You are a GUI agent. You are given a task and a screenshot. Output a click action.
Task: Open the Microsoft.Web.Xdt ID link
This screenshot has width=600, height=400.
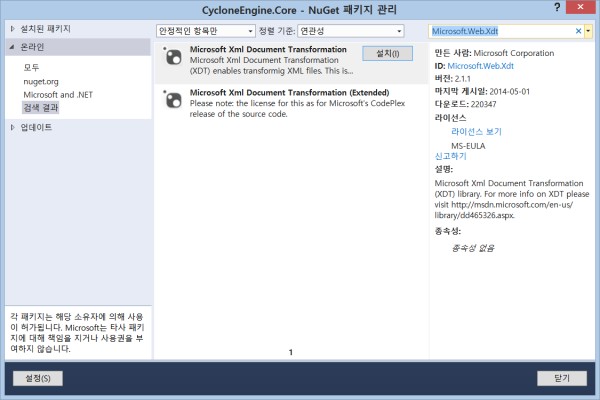tap(480, 66)
